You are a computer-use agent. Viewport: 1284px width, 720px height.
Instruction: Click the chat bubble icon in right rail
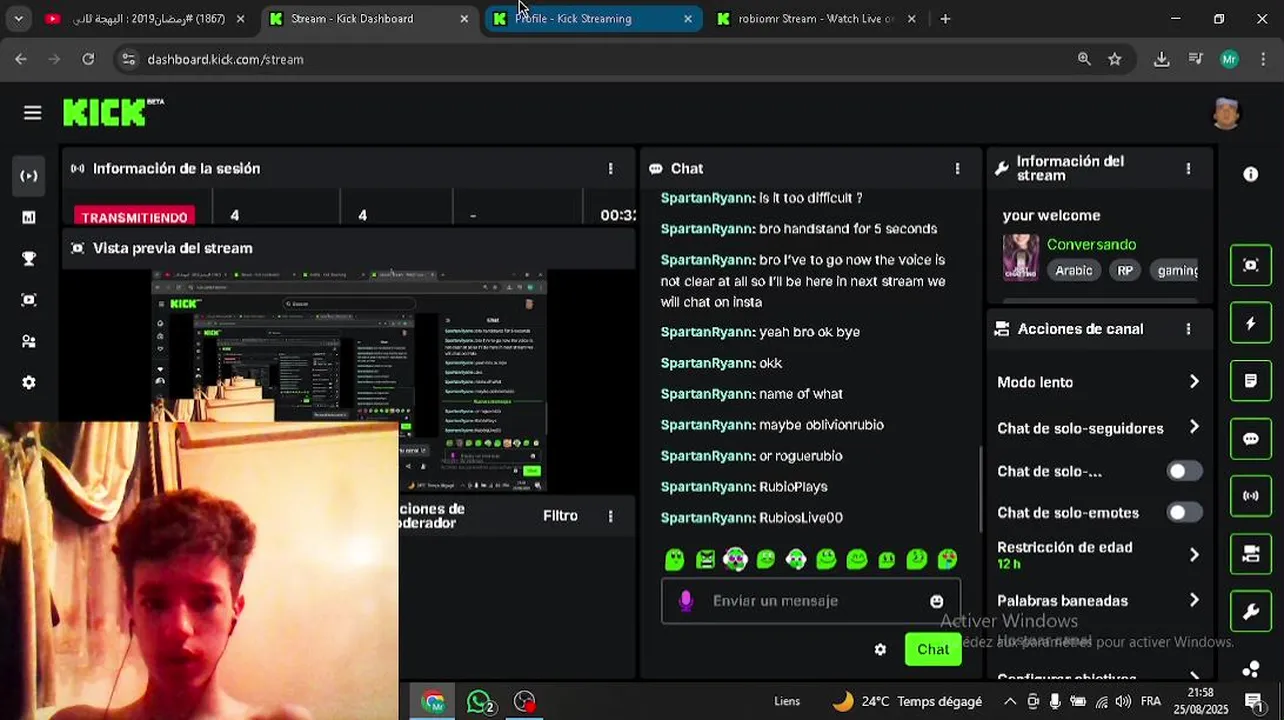1250,438
